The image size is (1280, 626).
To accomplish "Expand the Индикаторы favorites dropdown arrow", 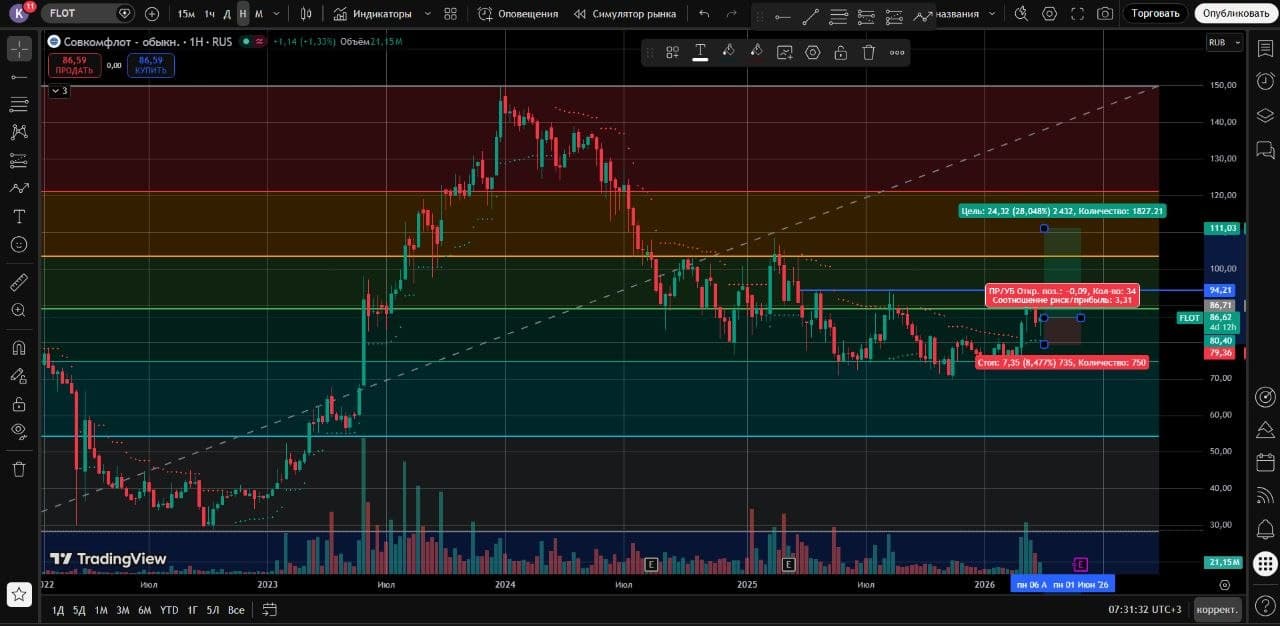I will tap(428, 14).
